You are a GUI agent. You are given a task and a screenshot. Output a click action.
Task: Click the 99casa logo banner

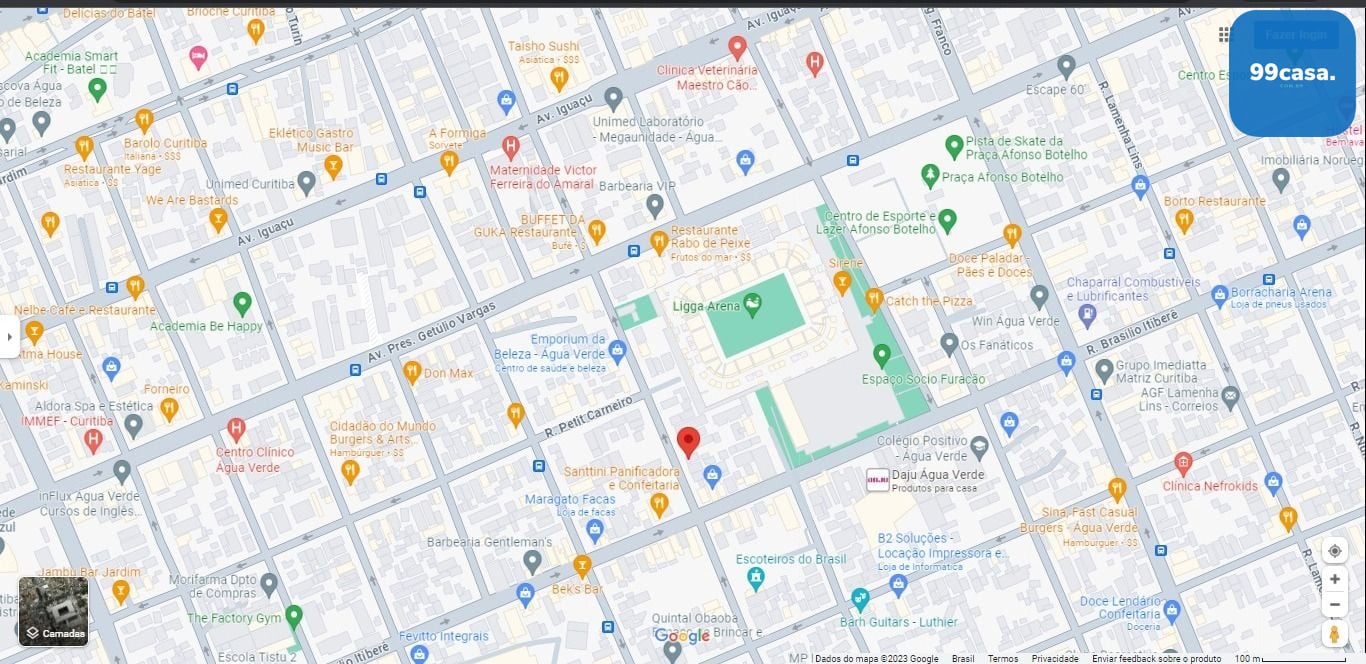[1292, 73]
